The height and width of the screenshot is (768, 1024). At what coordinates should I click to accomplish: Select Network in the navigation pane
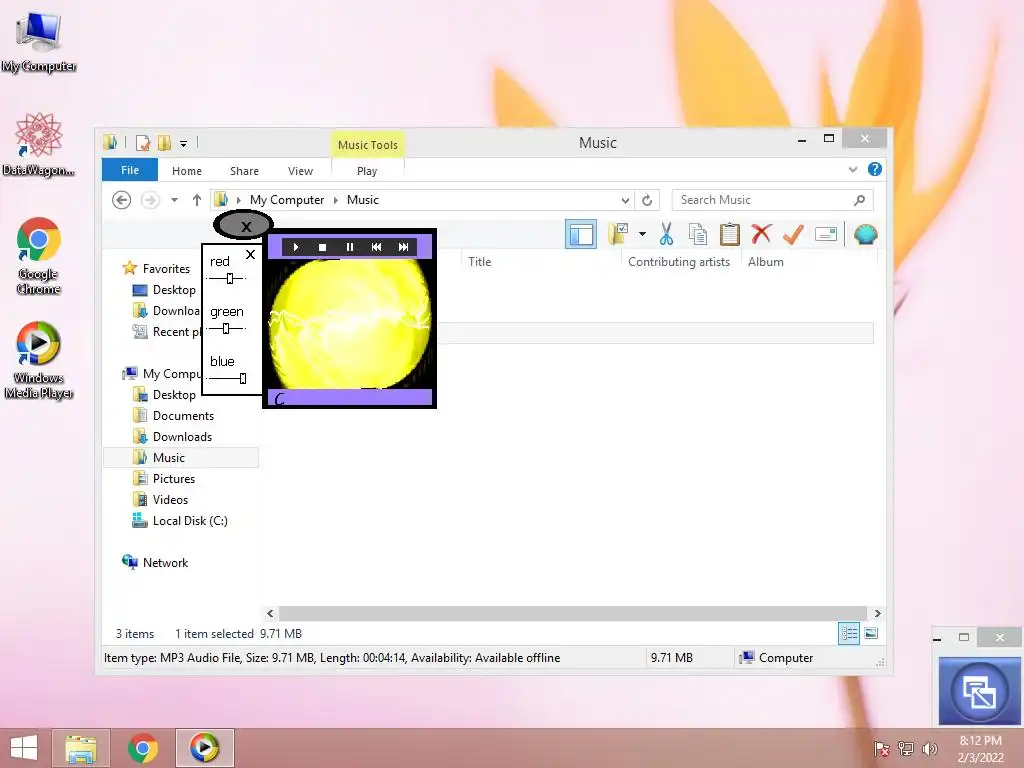[x=165, y=562]
